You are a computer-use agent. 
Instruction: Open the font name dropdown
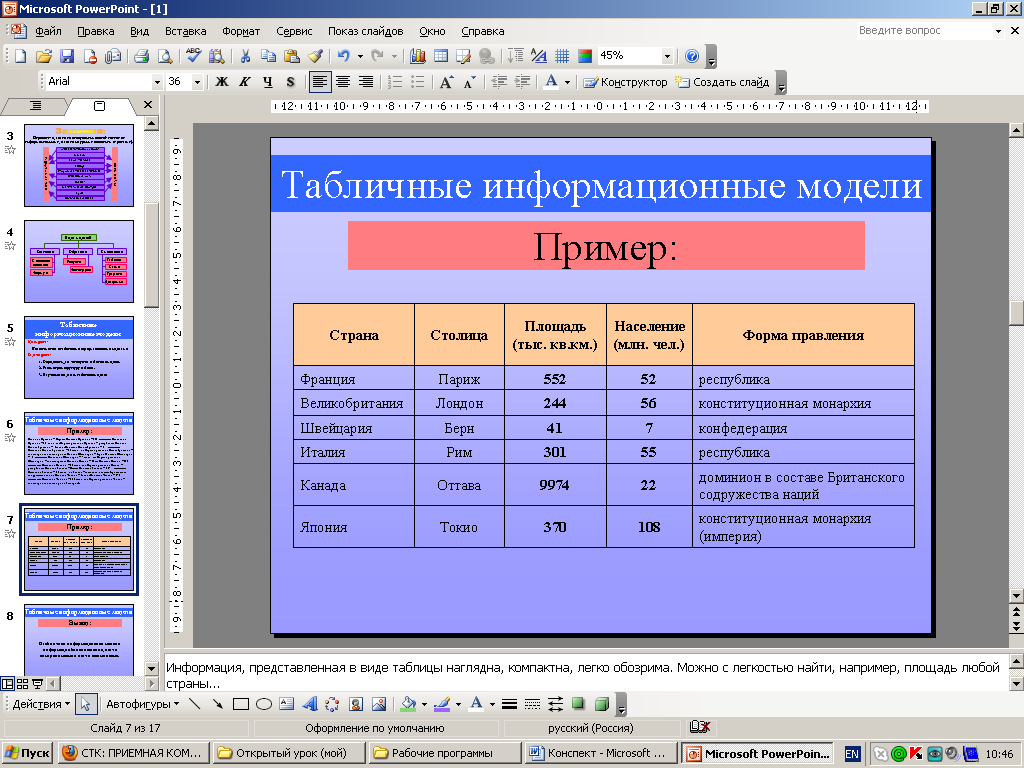click(157, 82)
